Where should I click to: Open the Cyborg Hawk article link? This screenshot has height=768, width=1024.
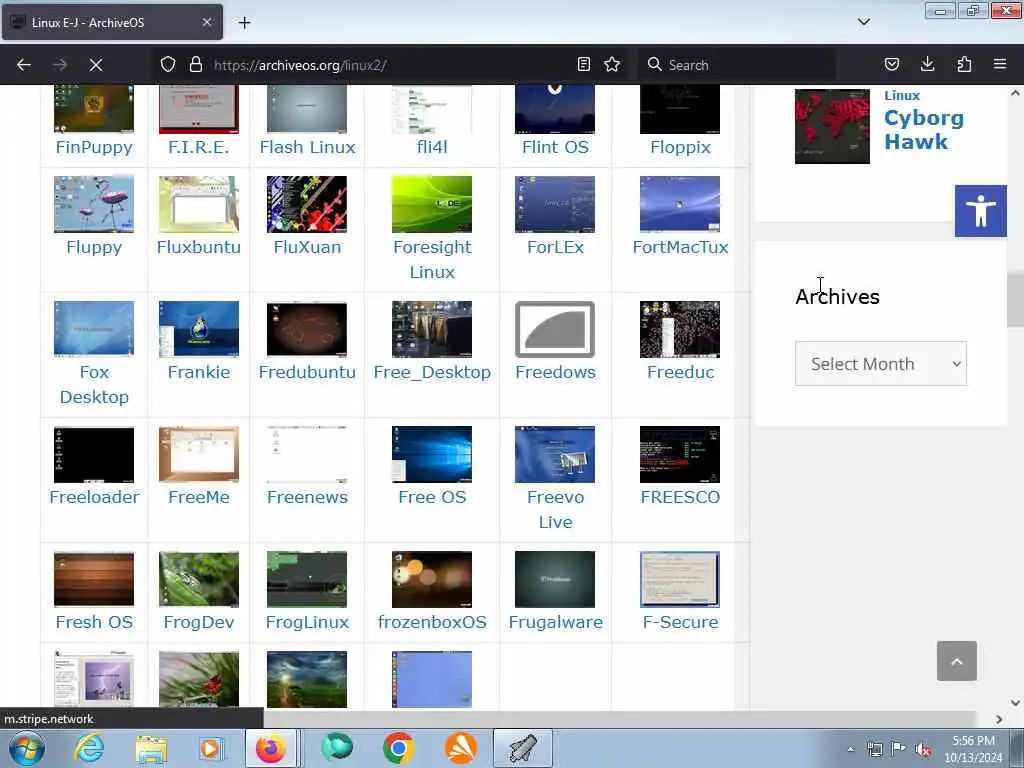click(x=923, y=129)
